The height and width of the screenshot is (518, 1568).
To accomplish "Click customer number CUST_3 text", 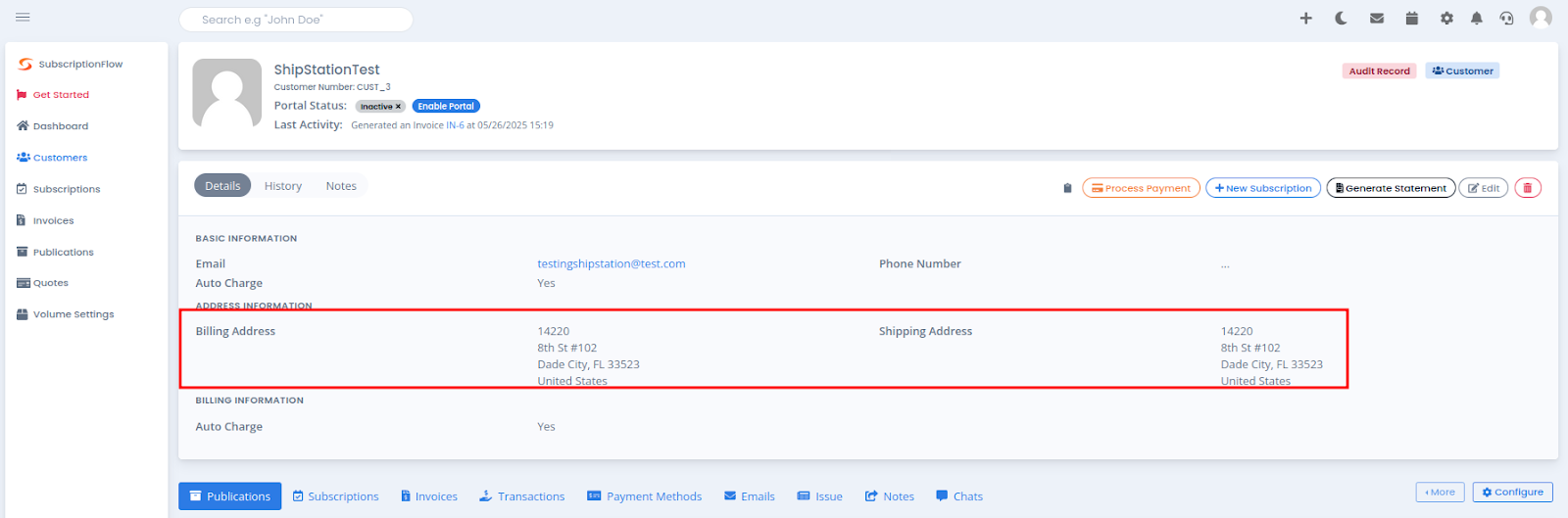I will click(373, 87).
